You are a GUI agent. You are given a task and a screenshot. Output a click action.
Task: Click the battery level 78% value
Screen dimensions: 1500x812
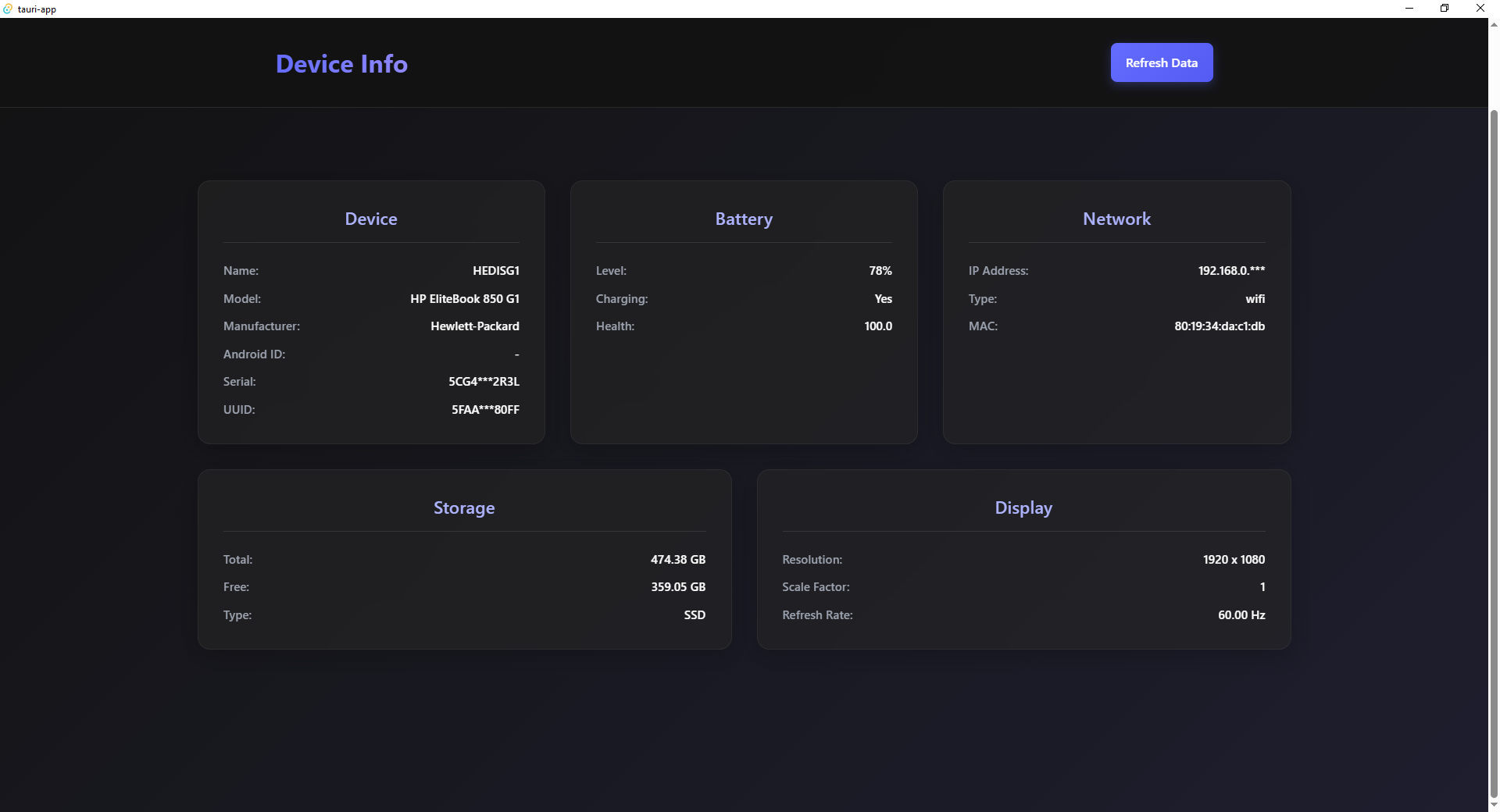pos(880,271)
